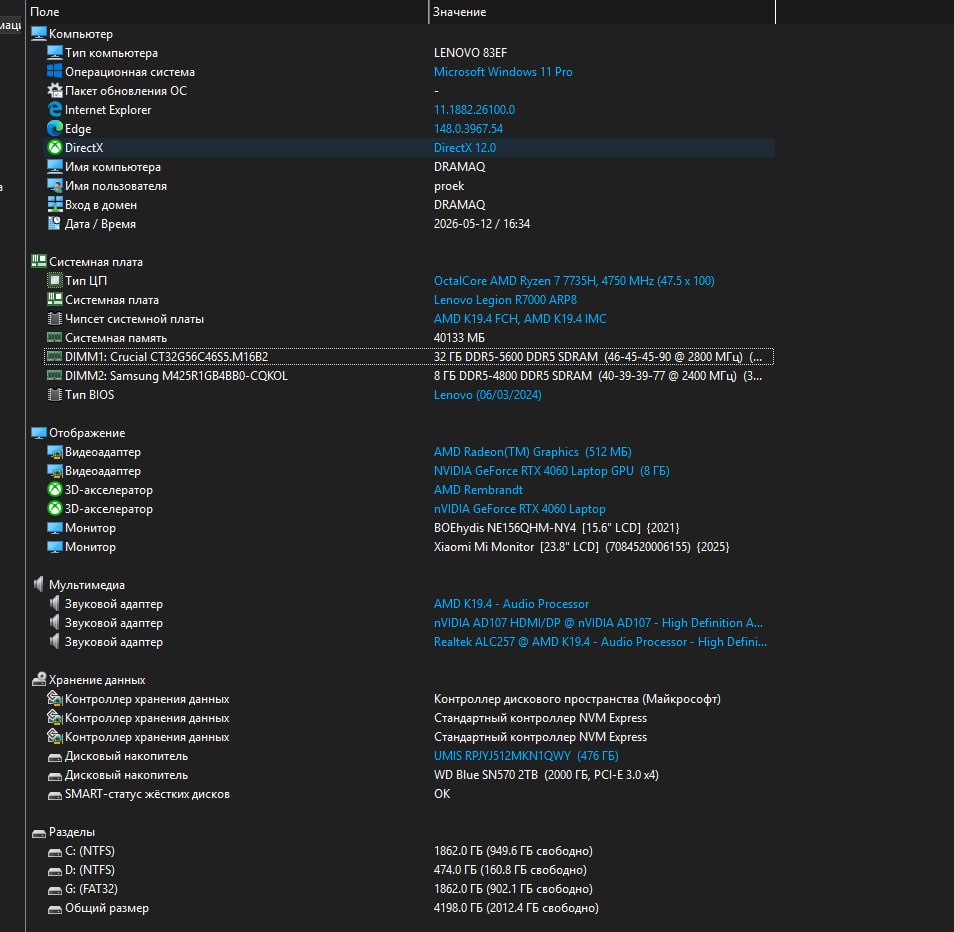Click the Разделы group drive icon
Viewport: 954px width, 932px height.
(39, 833)
